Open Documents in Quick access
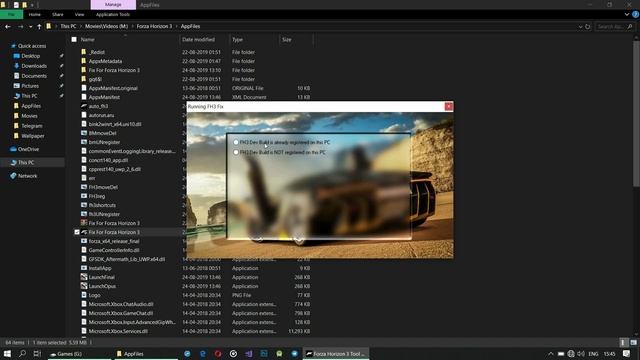640x360 pixels. click(x=34, y=76)
